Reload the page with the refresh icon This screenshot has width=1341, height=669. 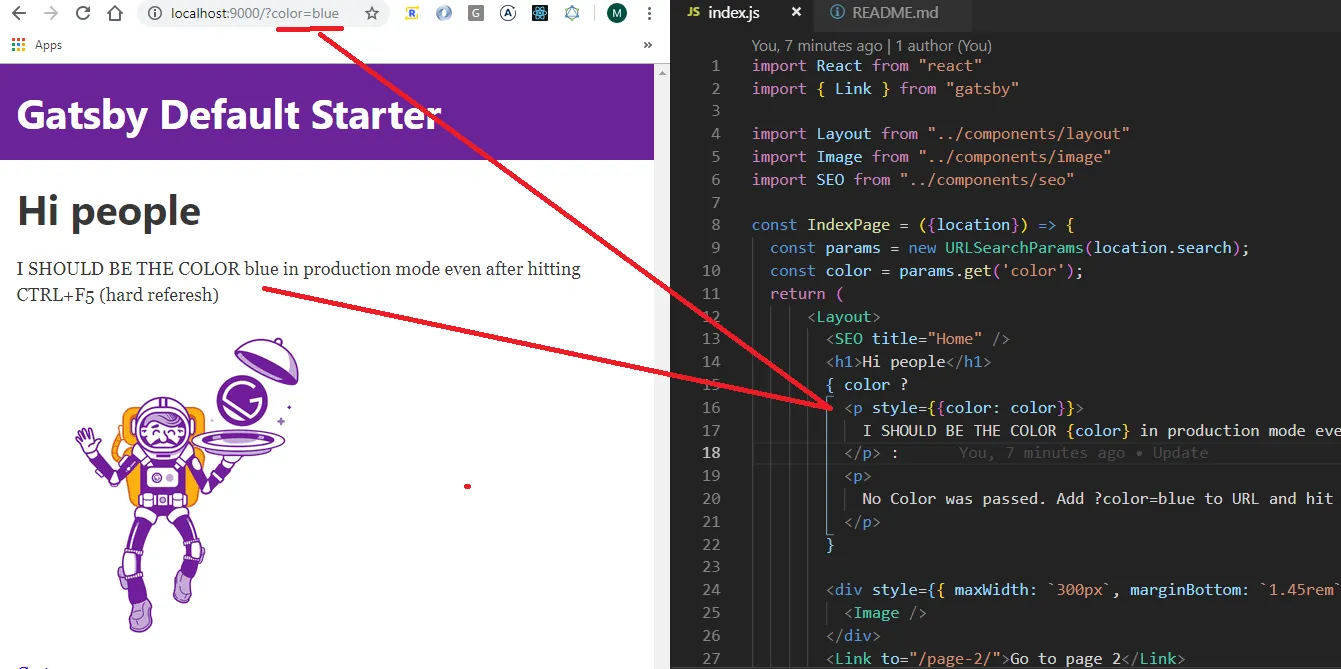tap(83, 14)
